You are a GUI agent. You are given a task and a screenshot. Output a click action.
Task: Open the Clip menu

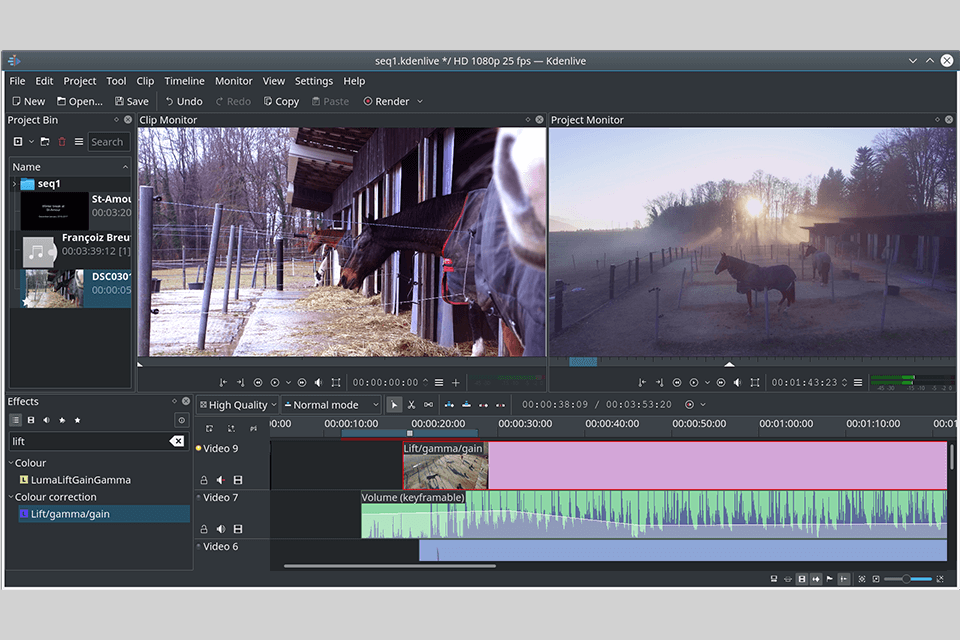(145, 81)
